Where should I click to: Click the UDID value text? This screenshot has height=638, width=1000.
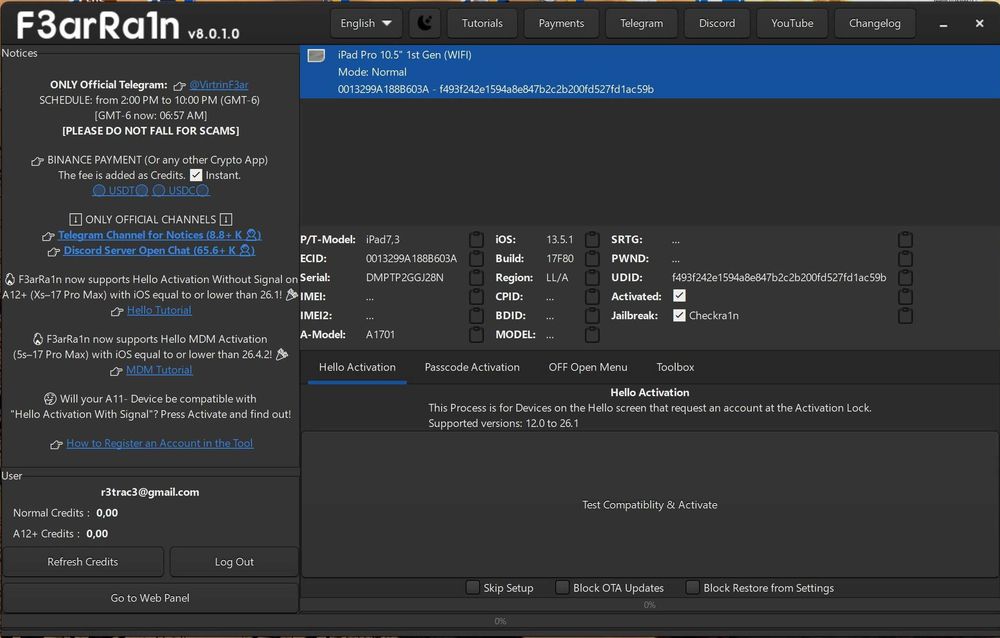(x=779, y=278)
